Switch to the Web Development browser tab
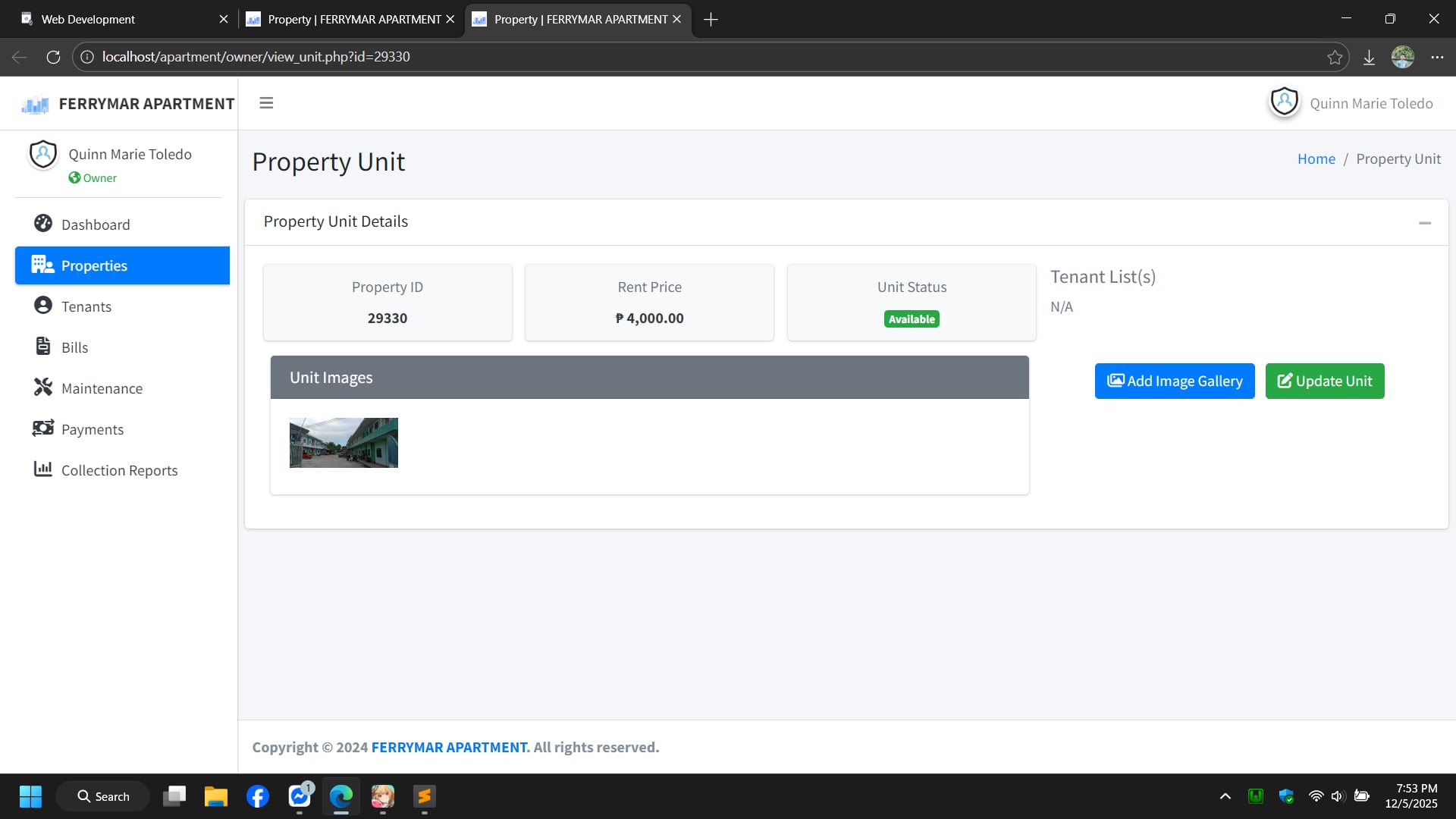1456x819 pixels. [88, 19]
